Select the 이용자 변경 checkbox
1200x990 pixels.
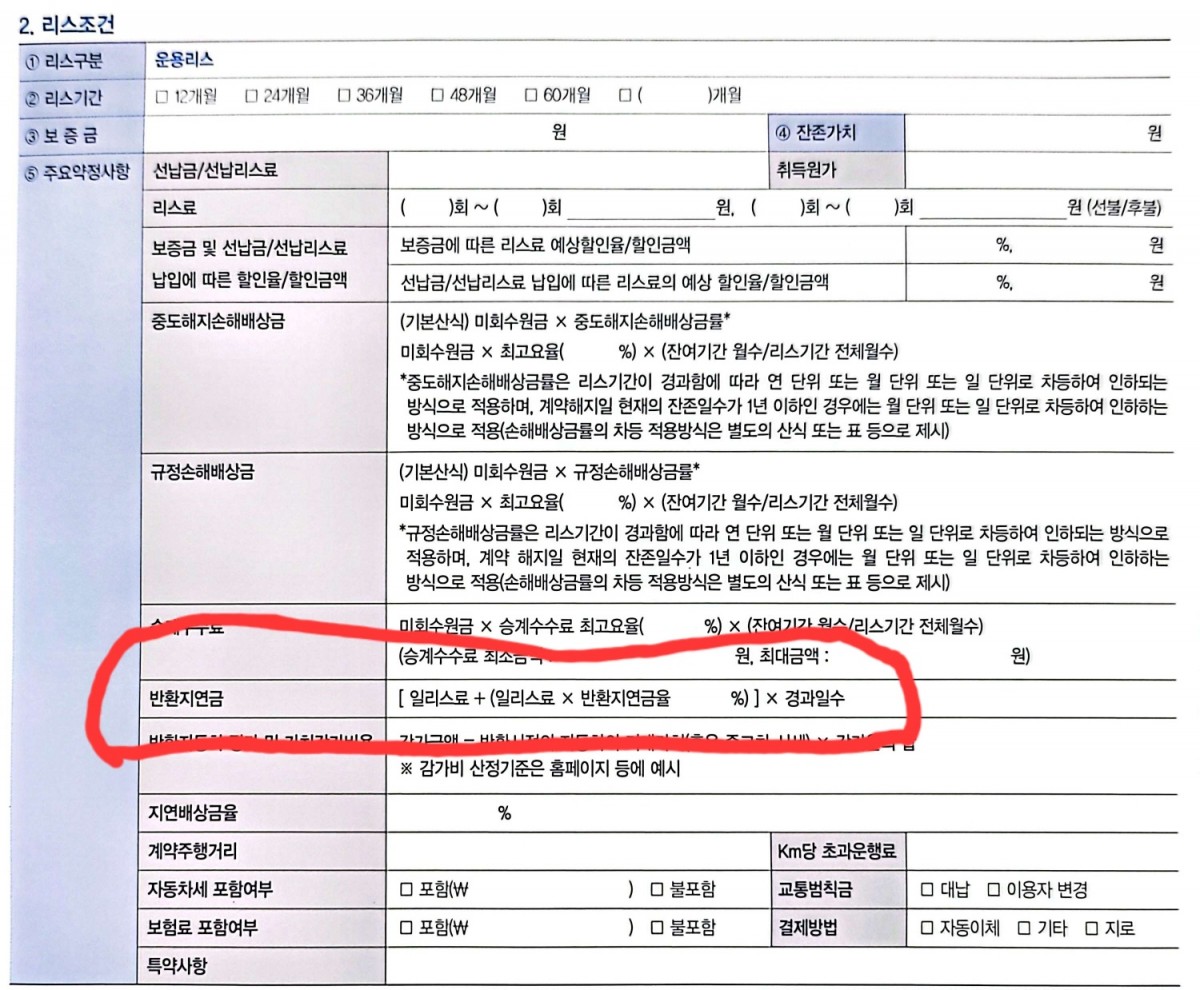coord(994,890)
